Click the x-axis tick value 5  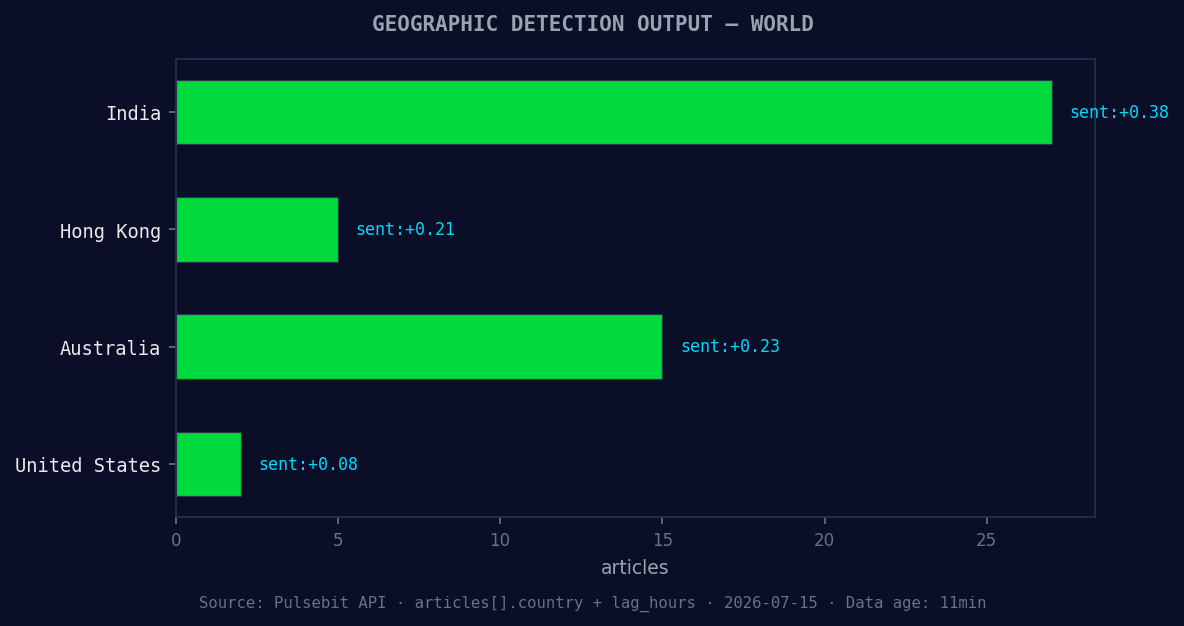coord(338,540)
